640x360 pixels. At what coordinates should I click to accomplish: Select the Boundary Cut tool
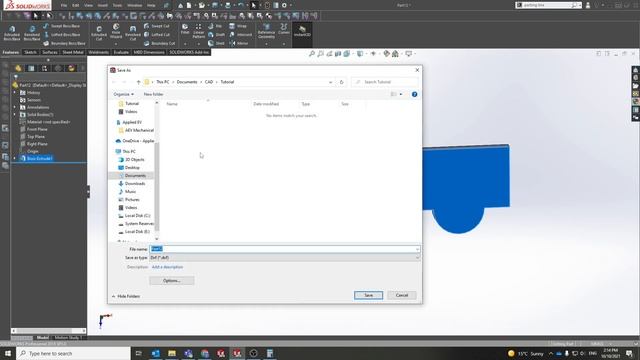tap(160, 43)
